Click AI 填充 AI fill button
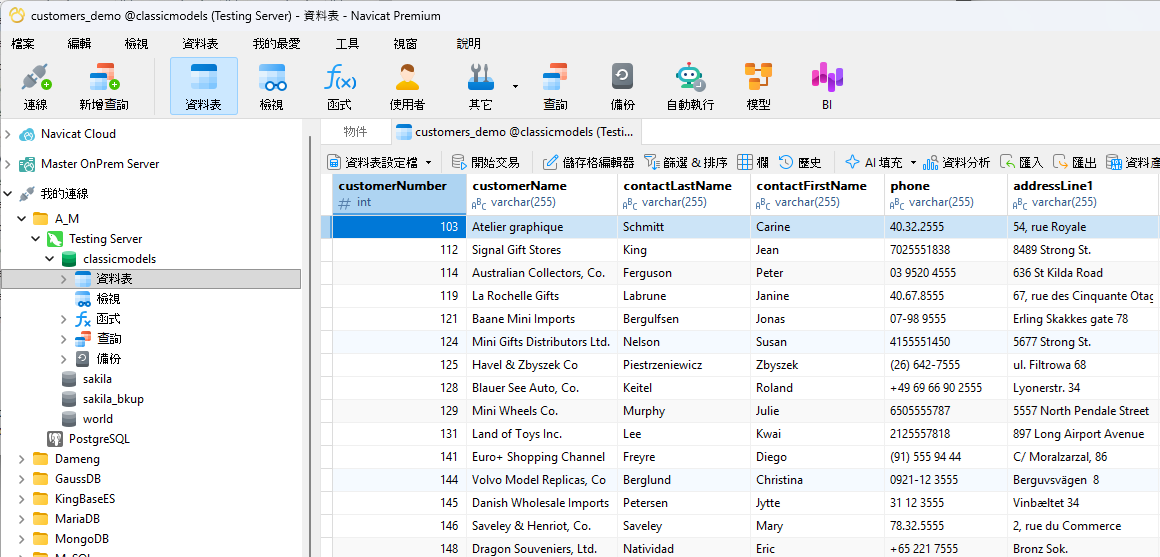Image resolution: width=1160 pixels, height=557 pixels. coord(874,162)
